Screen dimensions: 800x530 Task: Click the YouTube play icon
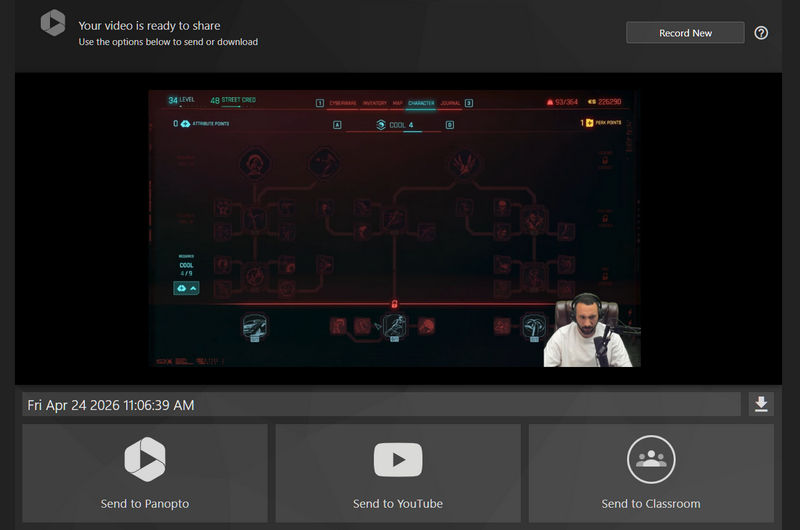coord(398,460)
